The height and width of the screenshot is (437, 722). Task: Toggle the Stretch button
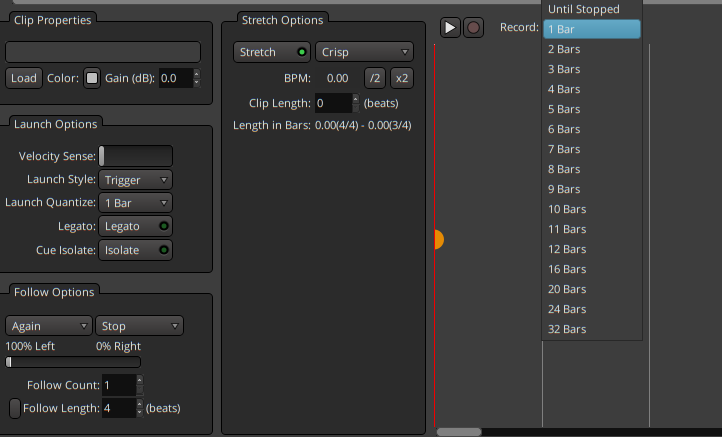(272, 52)
